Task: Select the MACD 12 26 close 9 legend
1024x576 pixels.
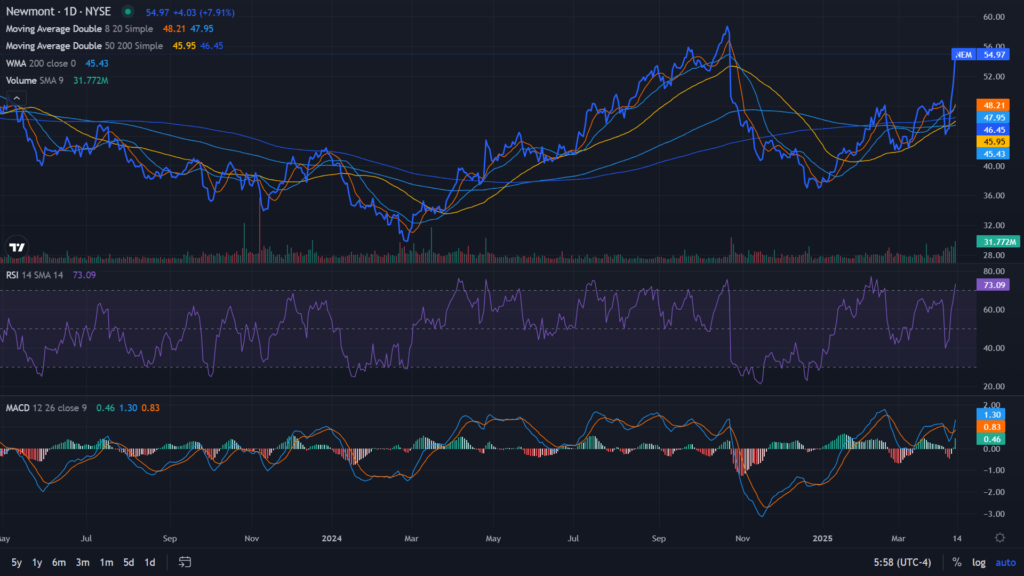Action: click(46, 408)
